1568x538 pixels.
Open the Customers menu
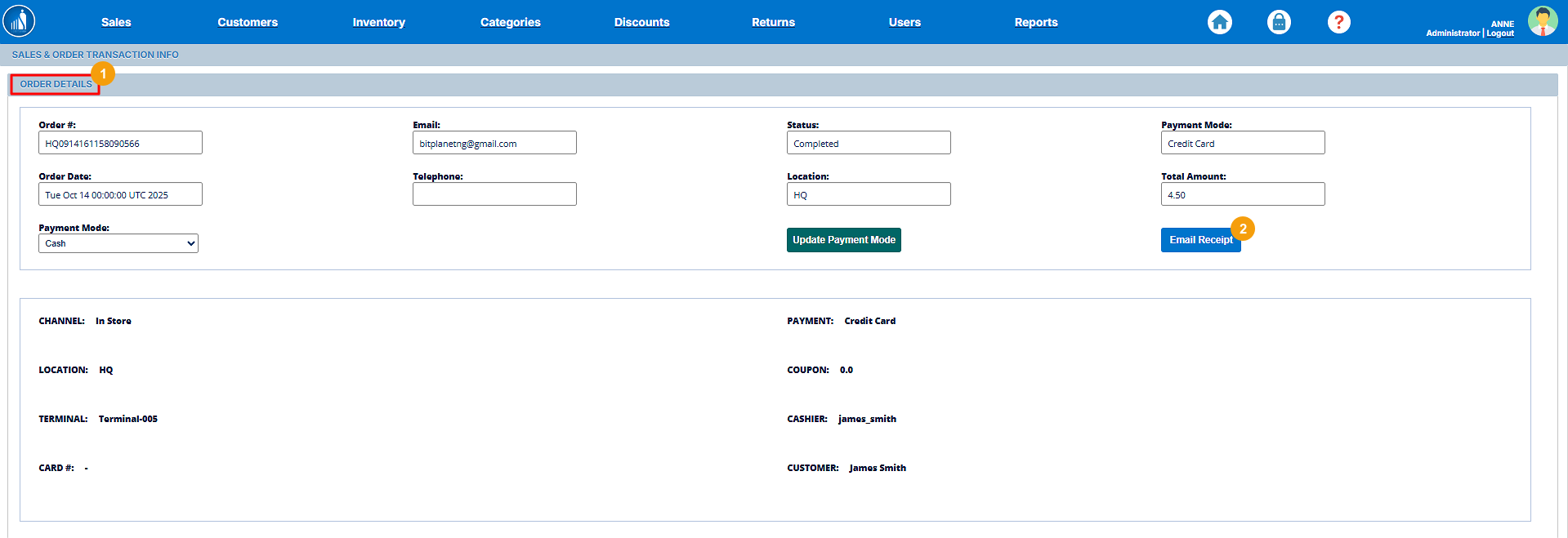click(x=248, y=22)
